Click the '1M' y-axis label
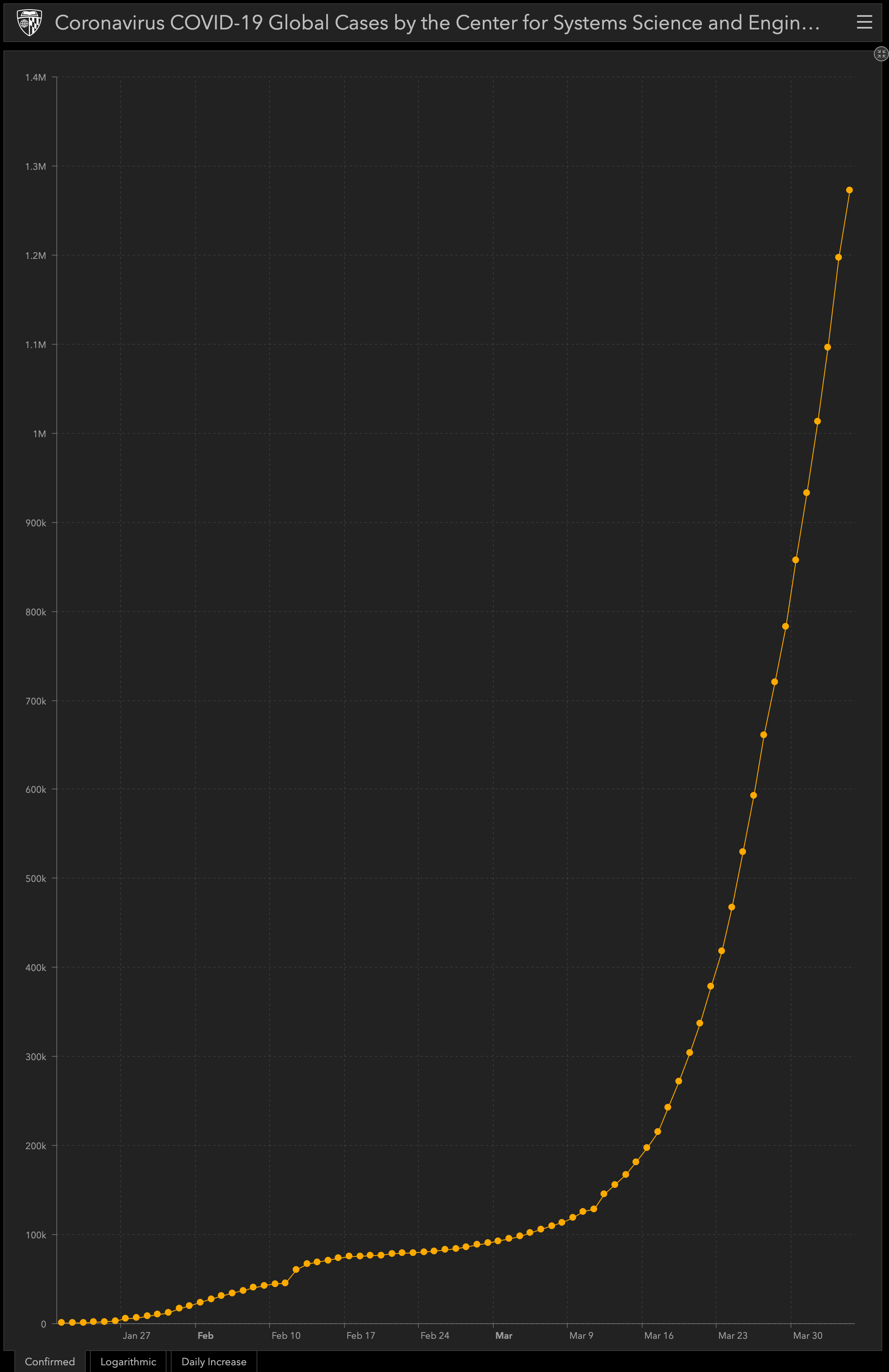 (x=39, y=433)
